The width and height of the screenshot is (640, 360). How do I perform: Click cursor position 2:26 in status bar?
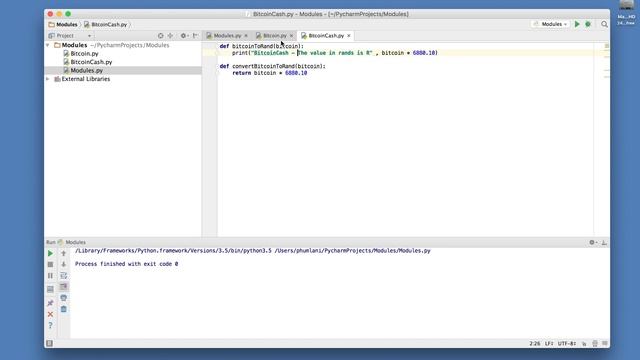pyautogui.click(x=535, y=344)
